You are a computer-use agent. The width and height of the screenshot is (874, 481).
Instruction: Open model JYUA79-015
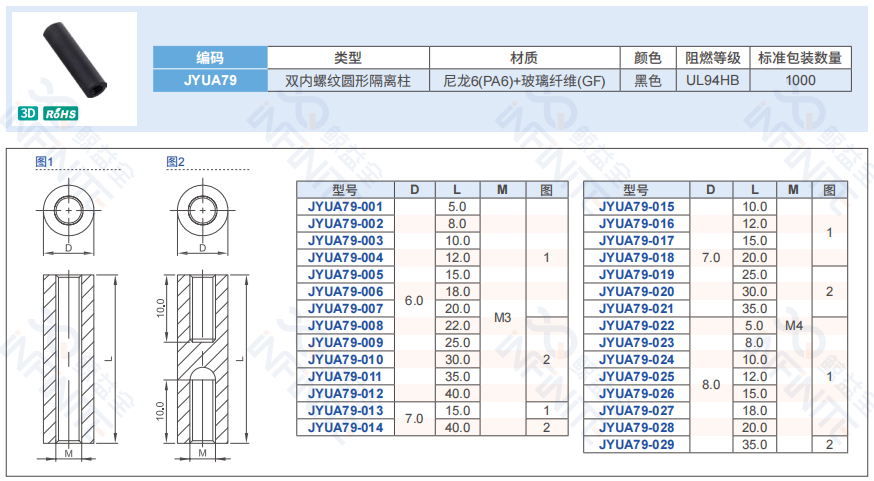pos(636,206)
